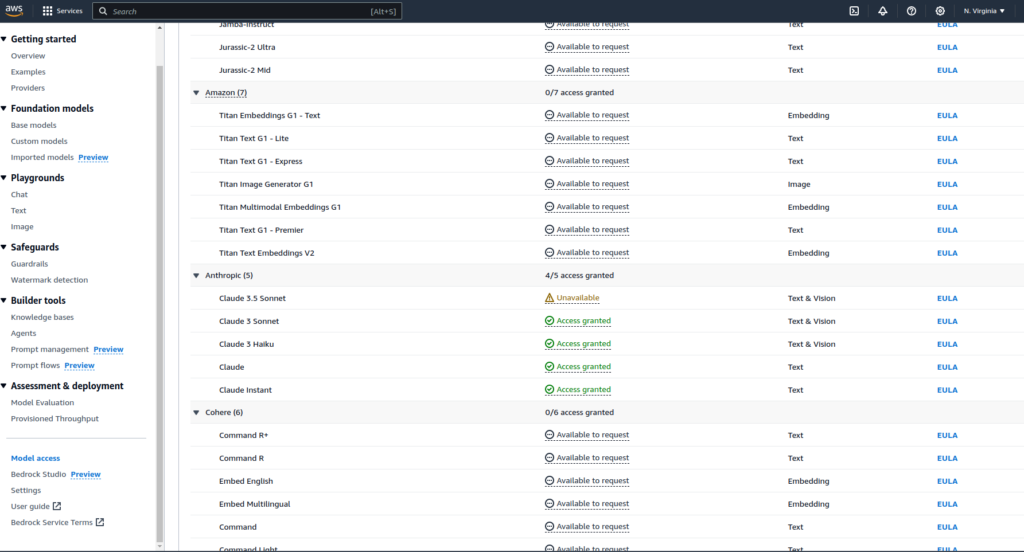This screenshot has height=552, width=1024.
Task: Click the search magnifier icon
Action: pos(103,11)
